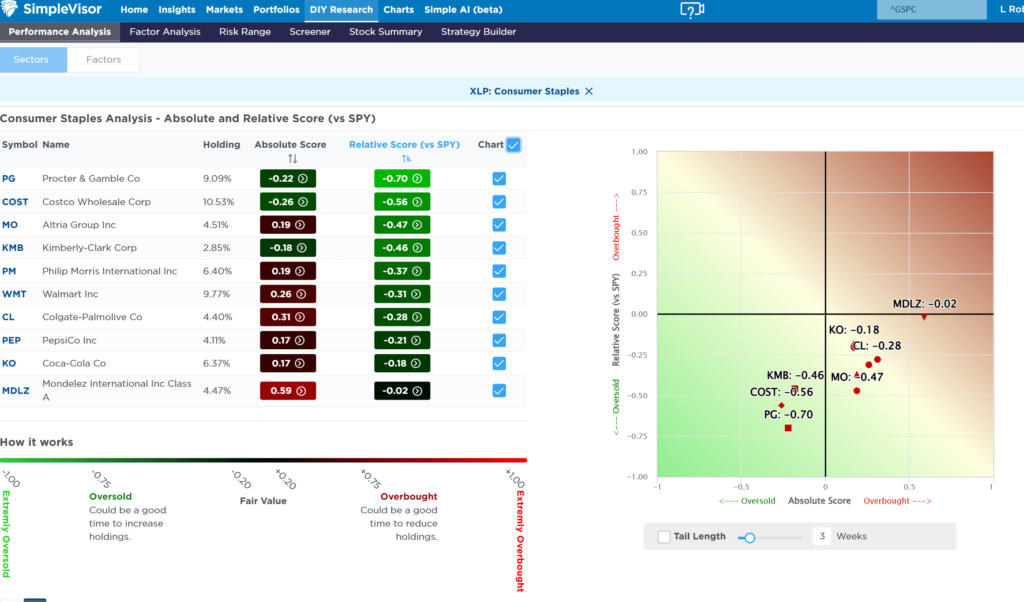Enable the Tail Length checkbox

664,537
